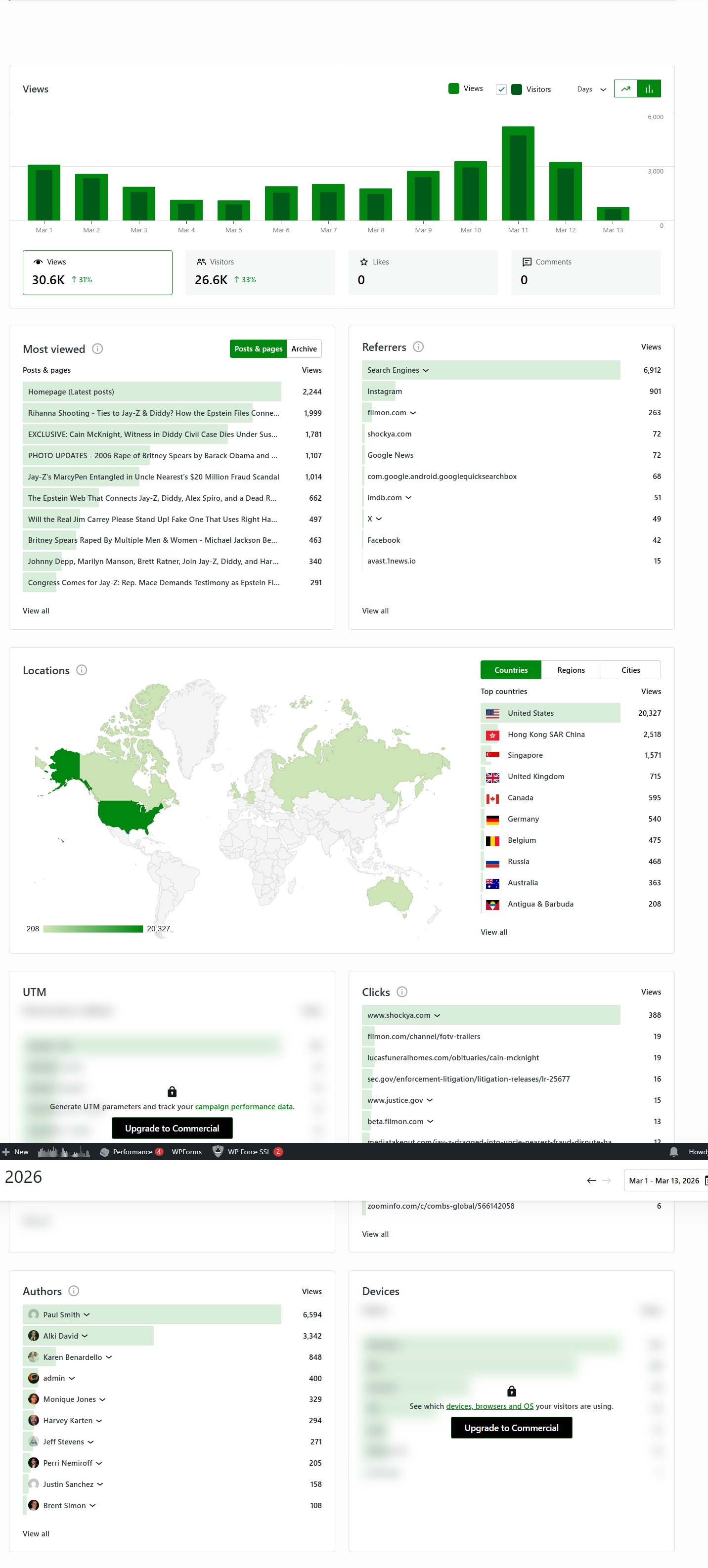Switch to line chart view icon
The image size is (708, 1568).
(x=625, y=89)
